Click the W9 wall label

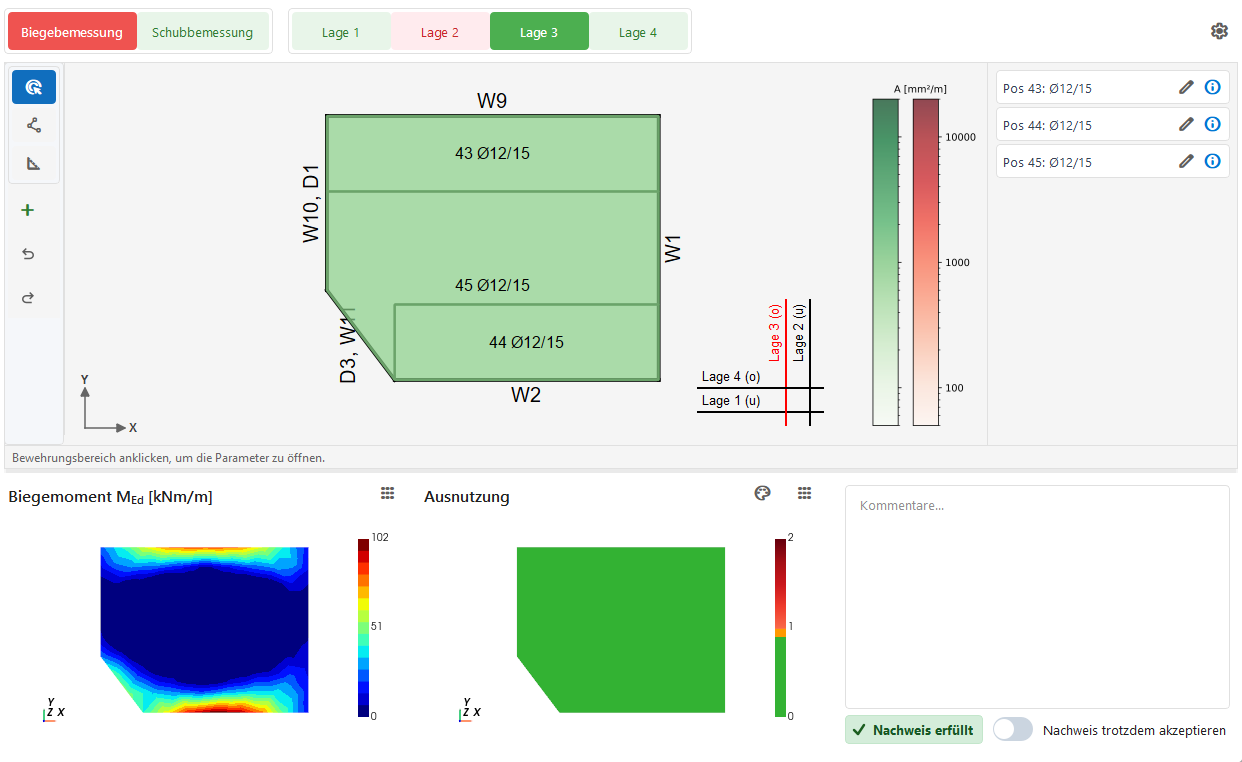(492, 101)
